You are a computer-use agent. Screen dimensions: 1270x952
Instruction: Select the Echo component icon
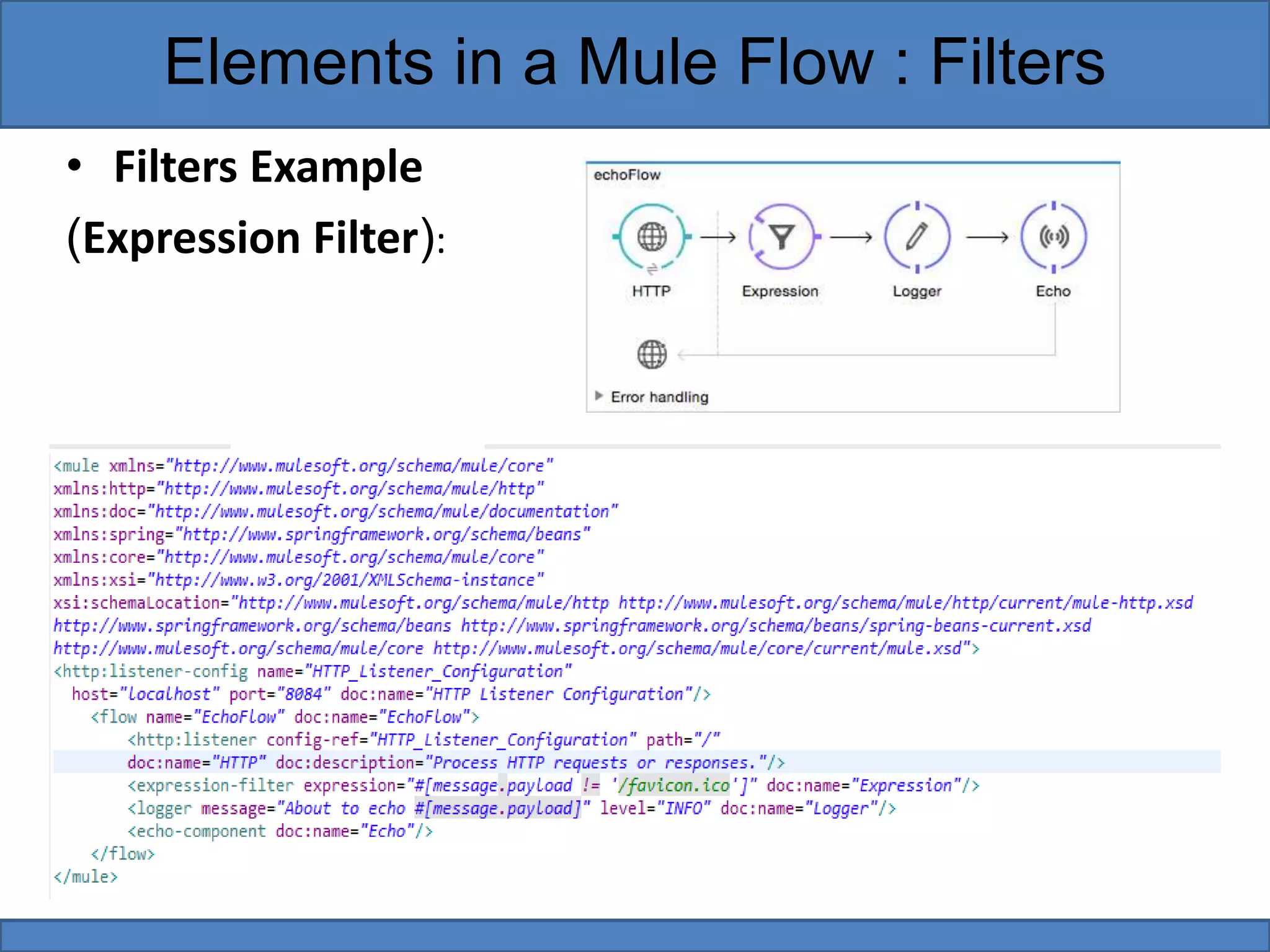pos(1054,237)
